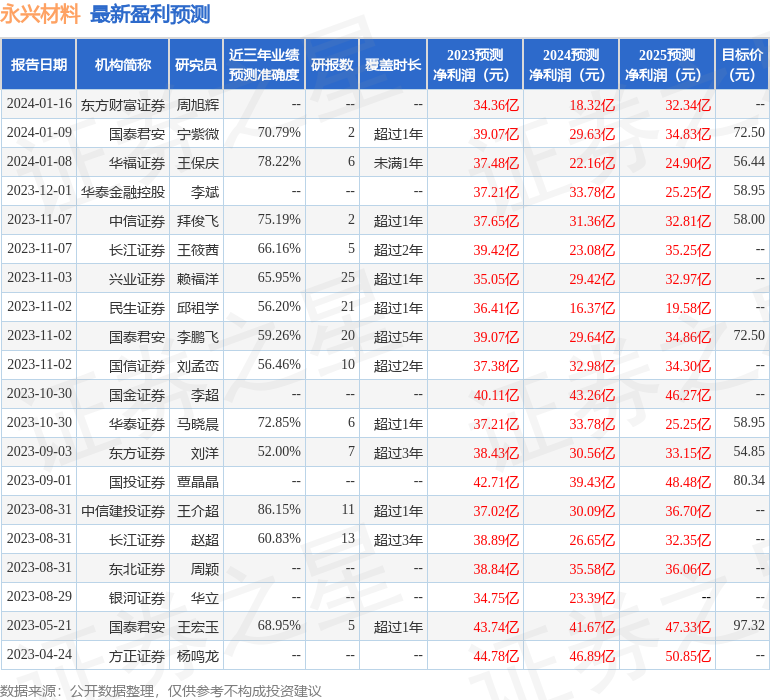Click analyst name 赖福洋
Image resolution: width=770 pixels, height=700 pixels.
[x=198, y=279]
